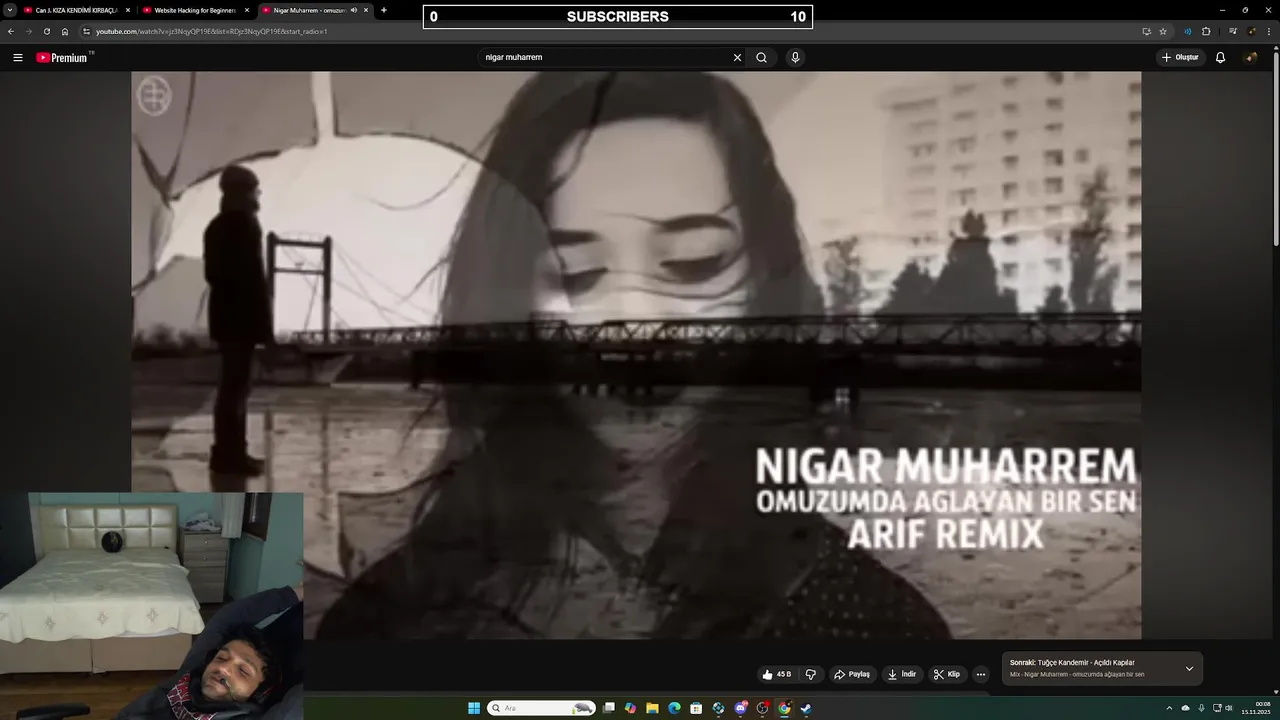Expand the Sonraki mix playlist panel
1280x720 pixels.
pyautogui.click(x=1189, y=668)
